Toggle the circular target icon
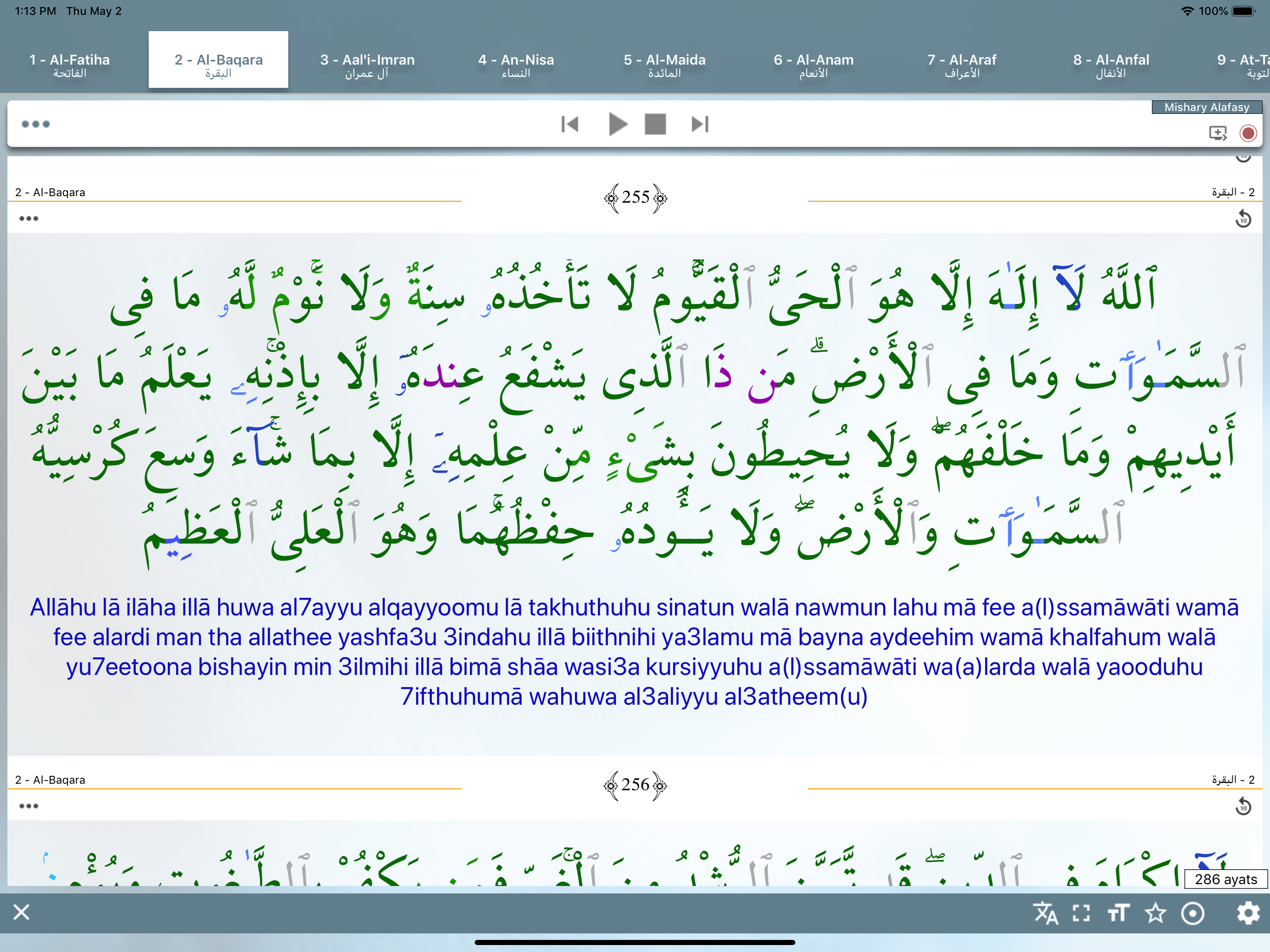Image resolution: width=1270 pixels, height=952 pixels. [1192, 912]
